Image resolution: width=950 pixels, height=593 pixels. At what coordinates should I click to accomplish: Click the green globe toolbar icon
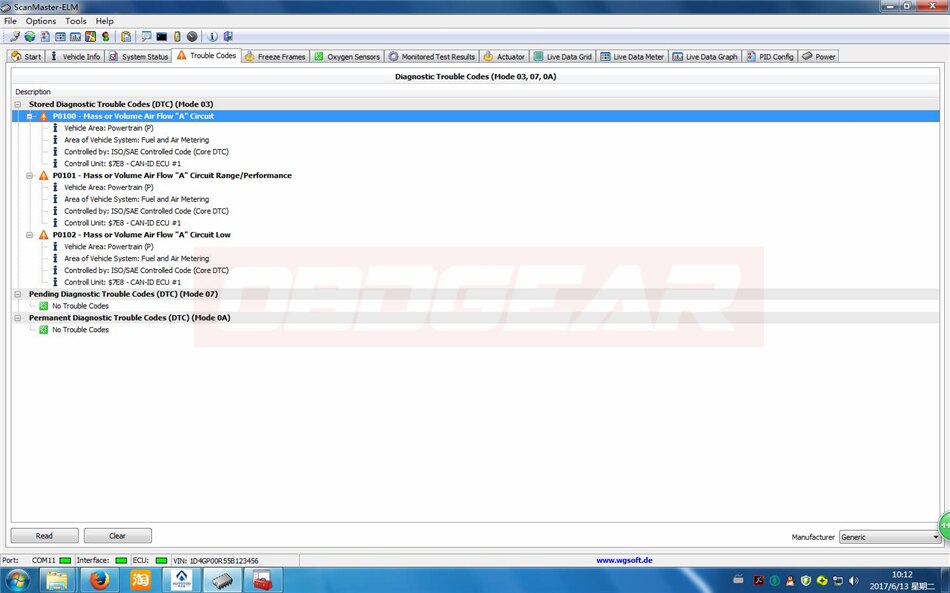coord(30,36)
